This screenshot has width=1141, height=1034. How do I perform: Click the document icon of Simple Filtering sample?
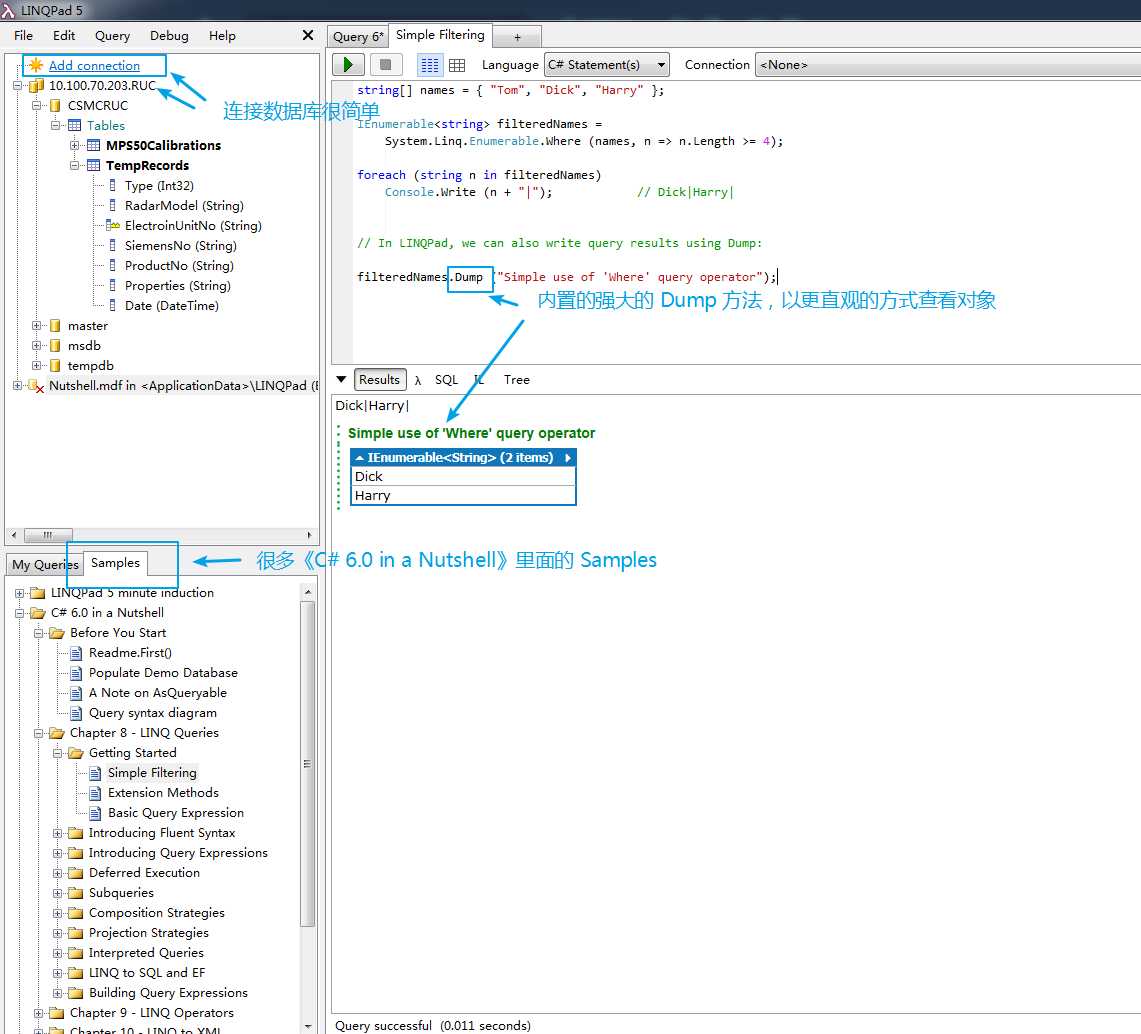(95, 773)
